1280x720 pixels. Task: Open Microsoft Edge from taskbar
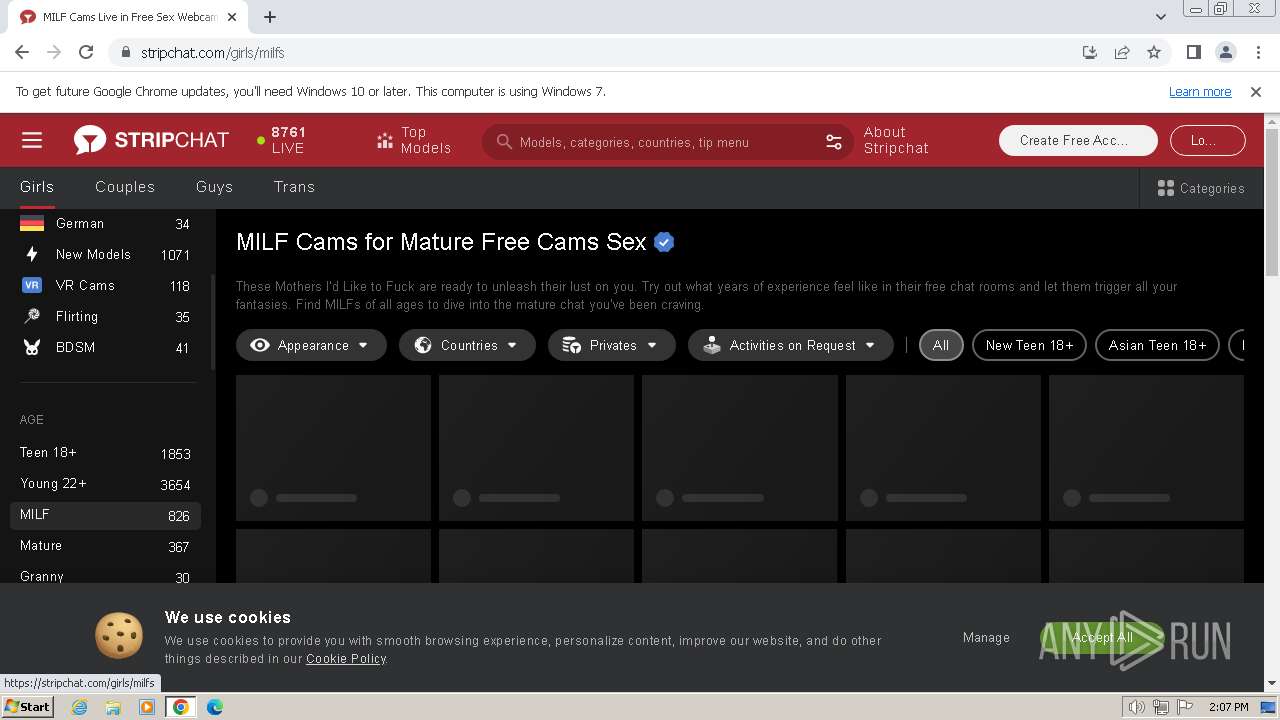click(215, 707)
